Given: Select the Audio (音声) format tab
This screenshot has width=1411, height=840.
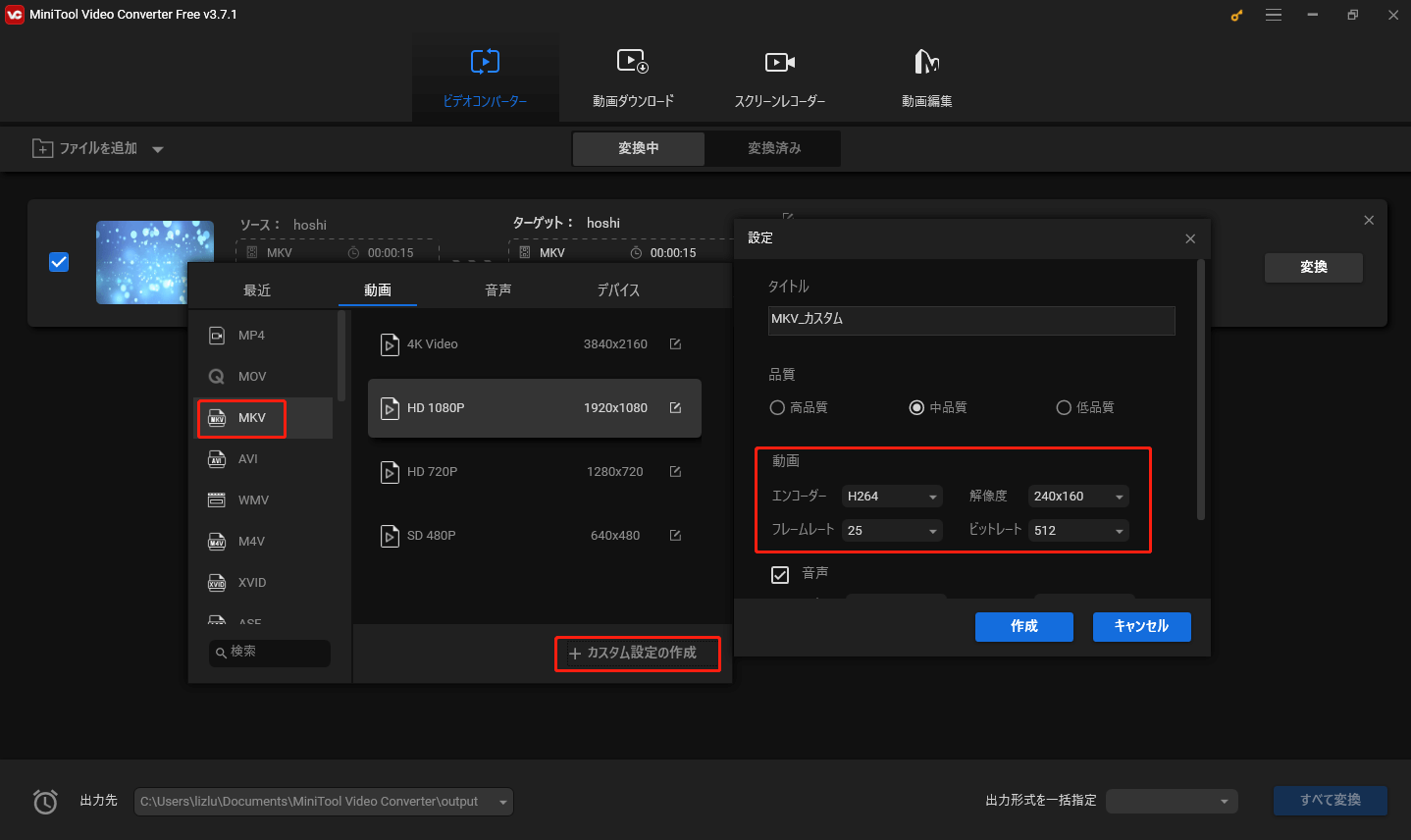Looking at the screenshot, I should click(x=498, y=290).
